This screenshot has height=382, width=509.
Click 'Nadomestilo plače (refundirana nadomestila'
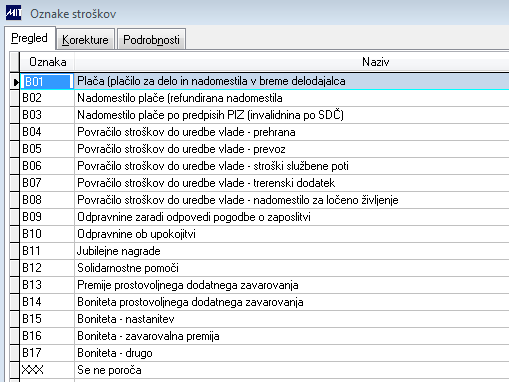[180, 98]
